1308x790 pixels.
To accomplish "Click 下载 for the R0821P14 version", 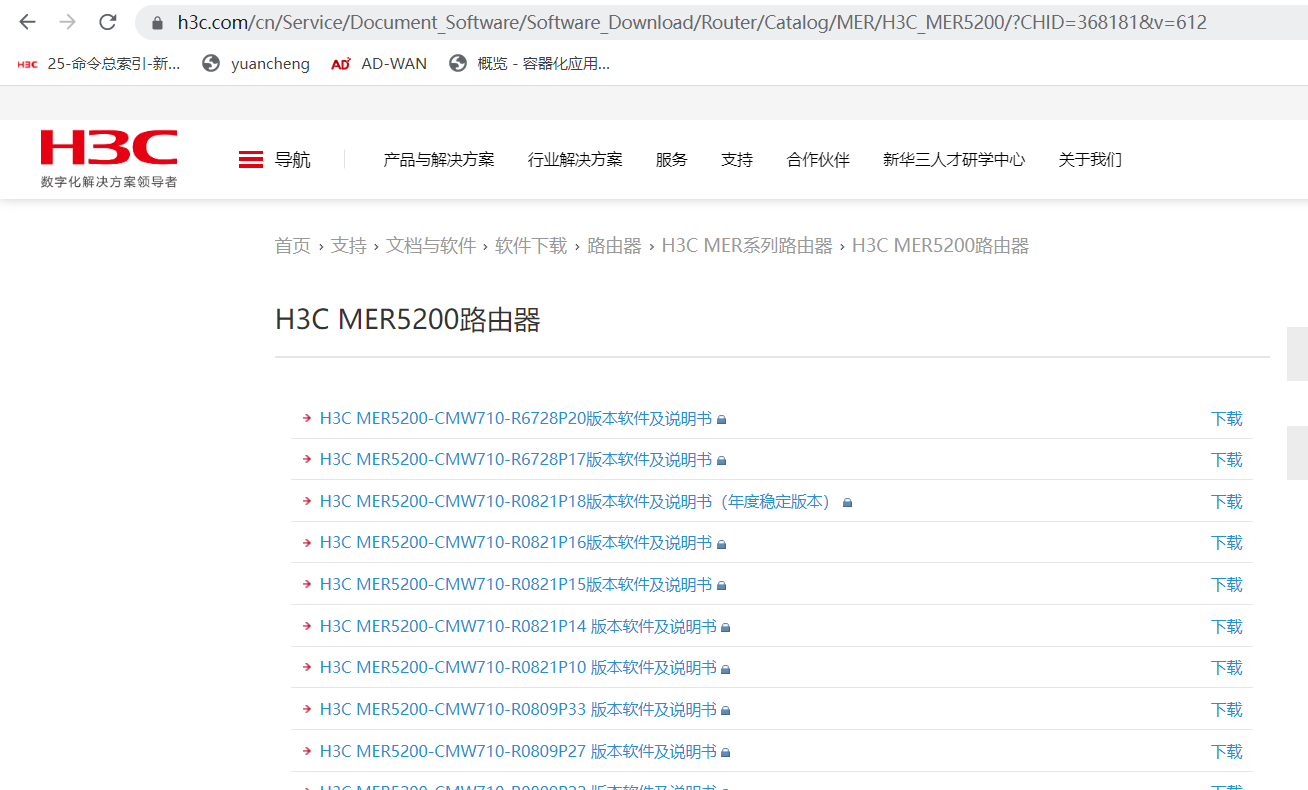I will pos(1226,627).
